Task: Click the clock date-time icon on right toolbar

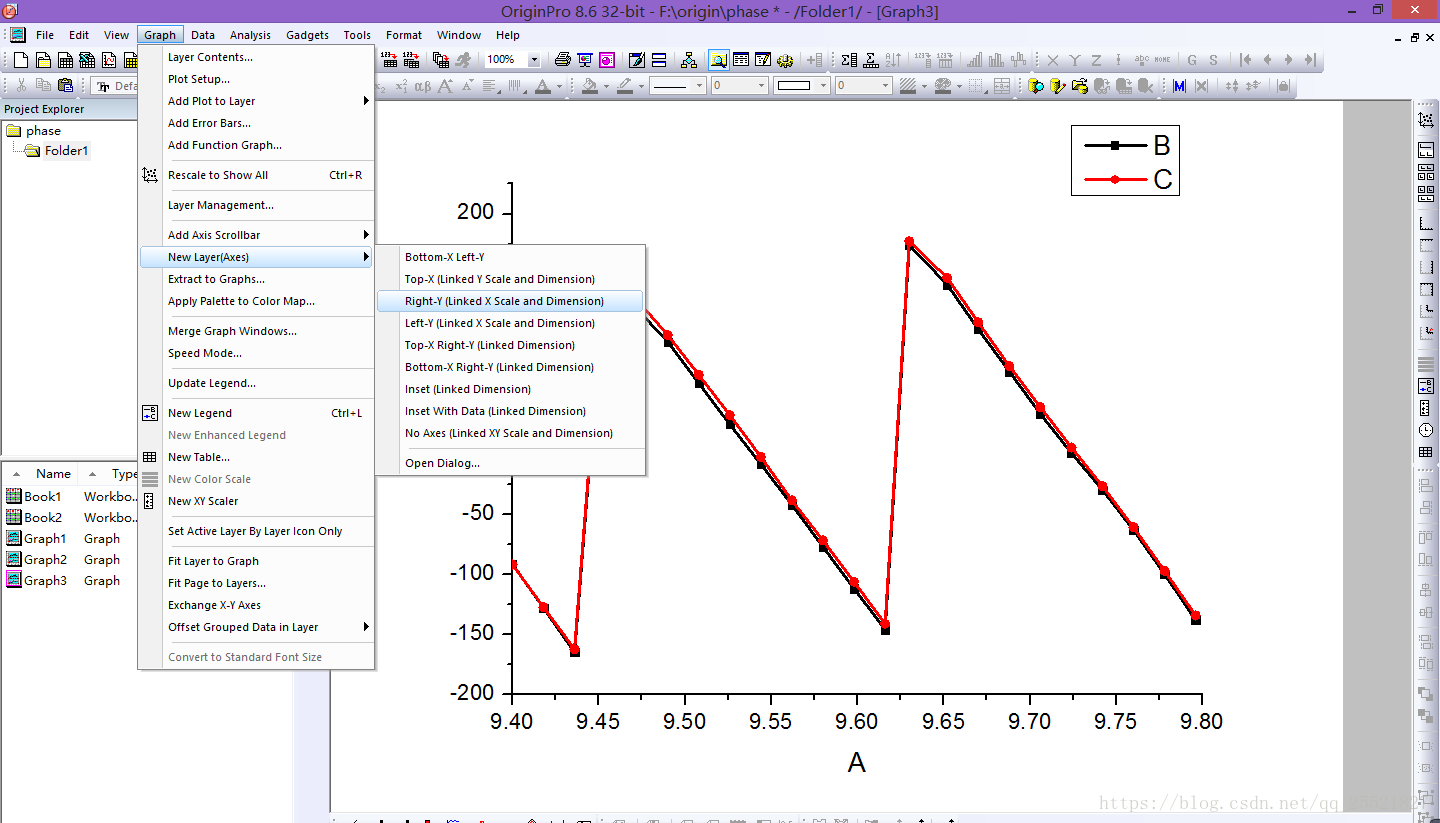Action: [1426, 430]
